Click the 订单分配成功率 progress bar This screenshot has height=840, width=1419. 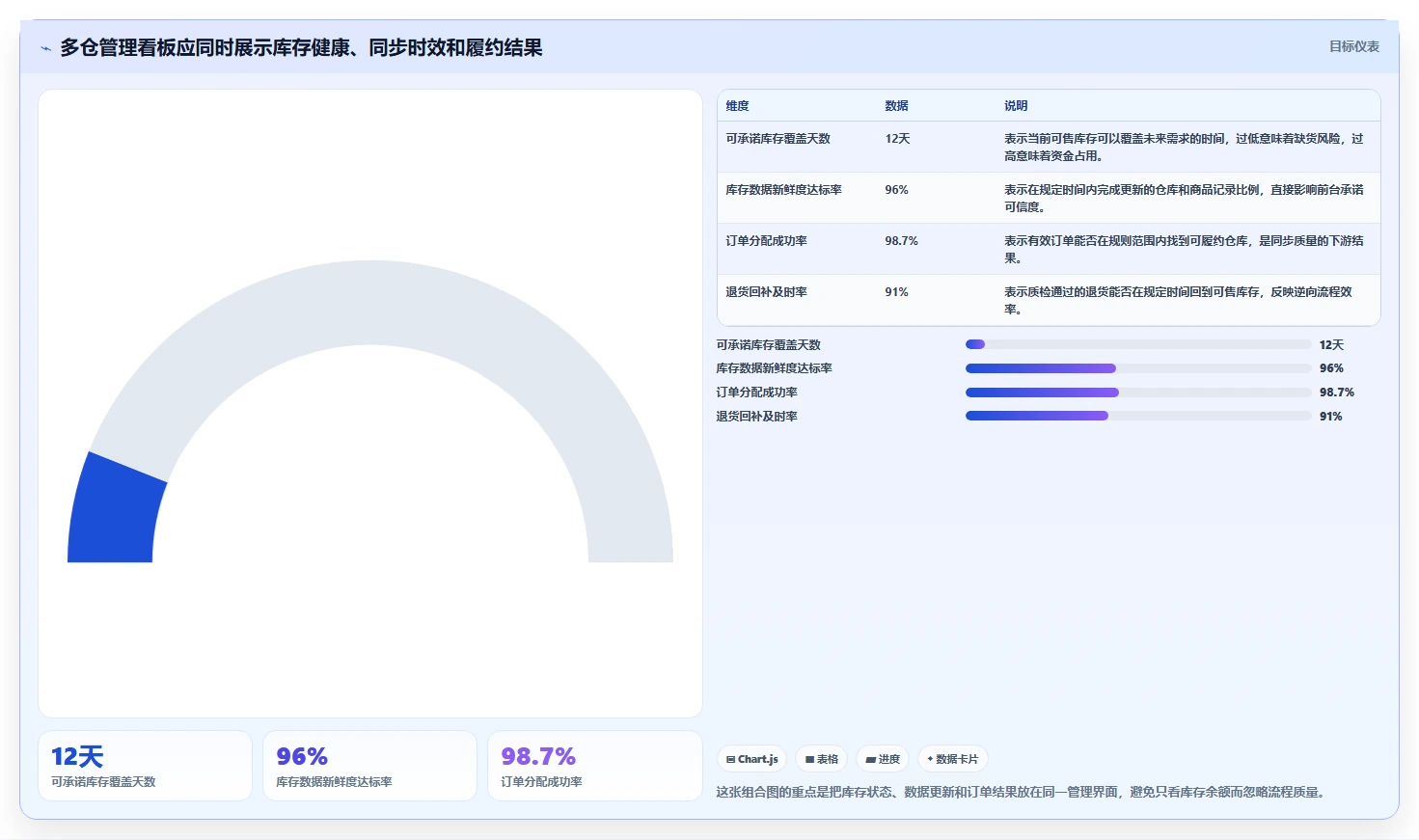[1138, 393]
